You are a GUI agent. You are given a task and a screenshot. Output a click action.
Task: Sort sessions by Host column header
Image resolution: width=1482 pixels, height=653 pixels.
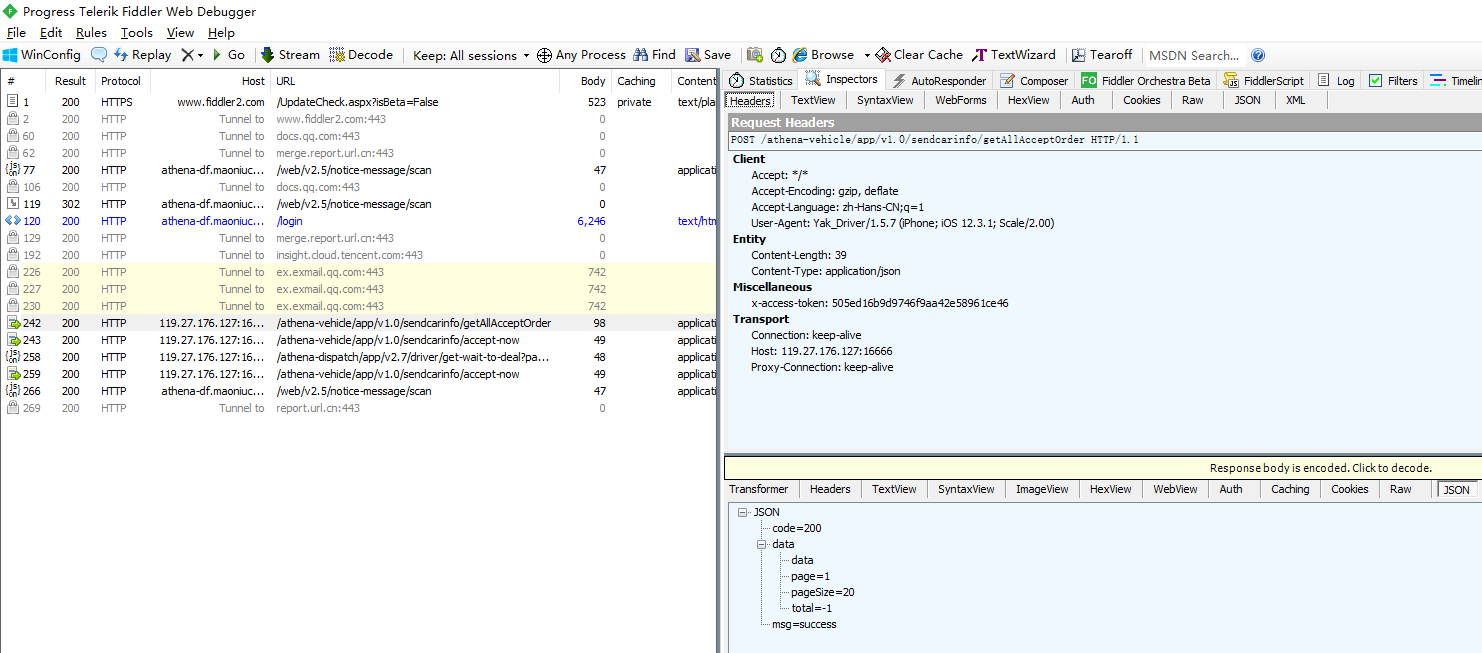[210, 81]
